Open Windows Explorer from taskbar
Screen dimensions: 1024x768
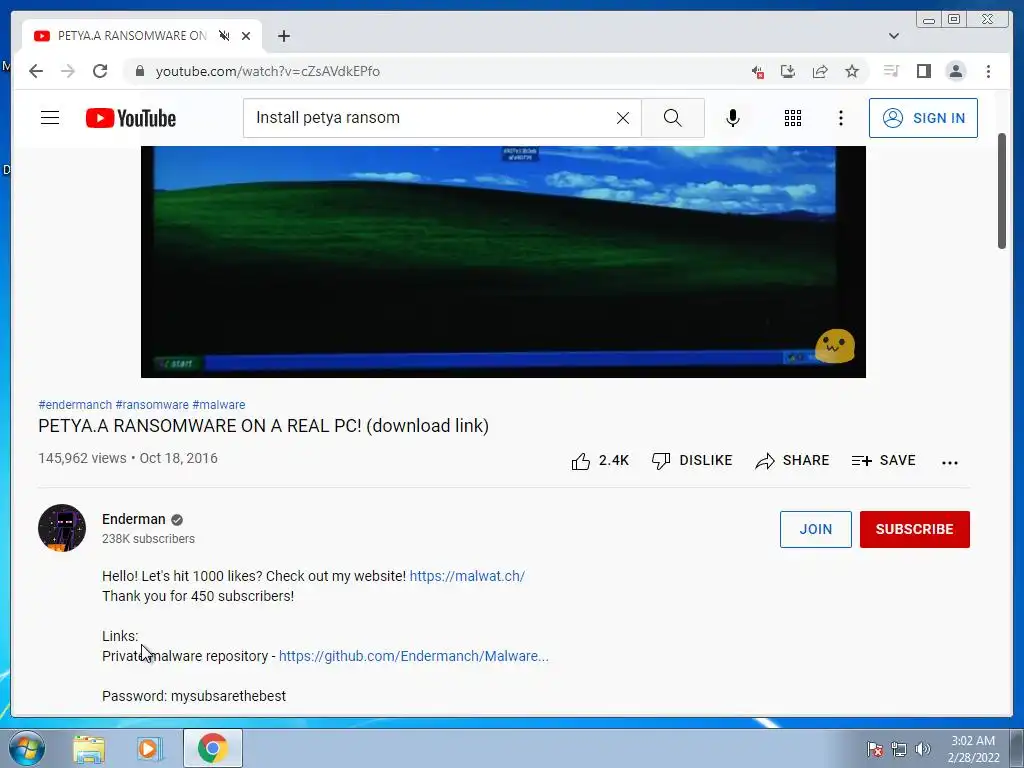click(x=89, y=749)
